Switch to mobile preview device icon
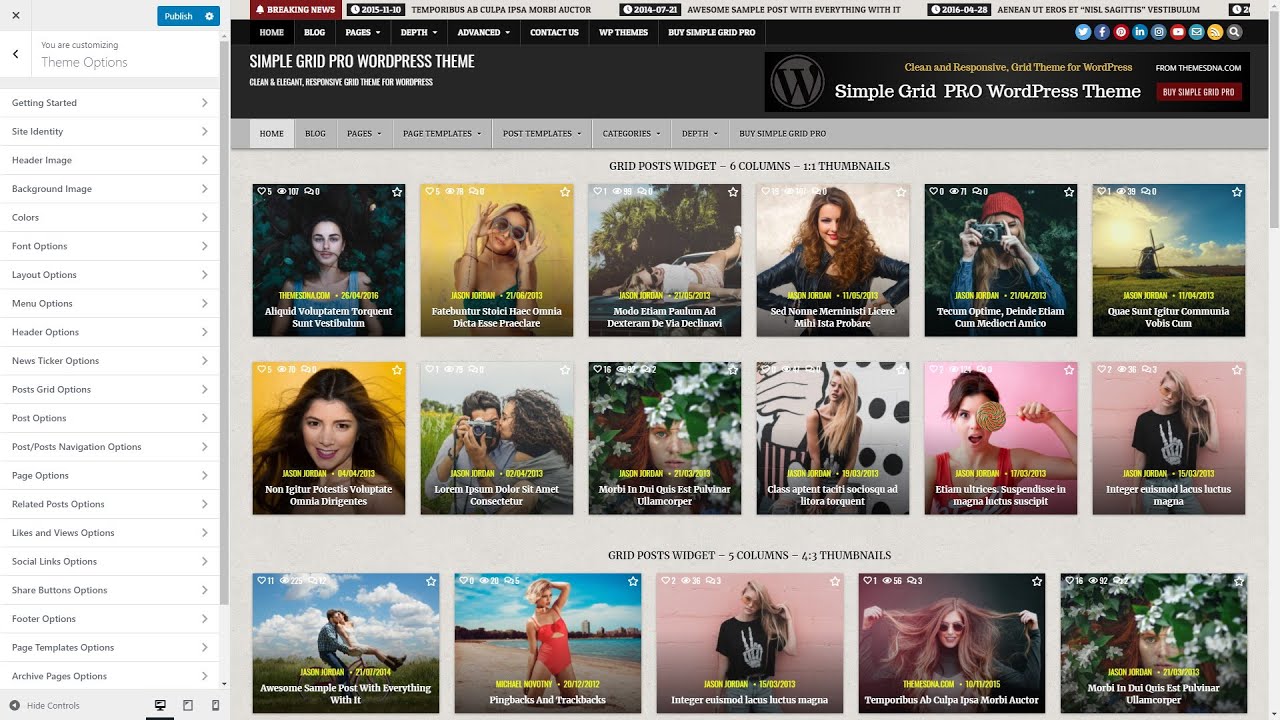Screen dimensions: 1280x720 tap(215, 705)
